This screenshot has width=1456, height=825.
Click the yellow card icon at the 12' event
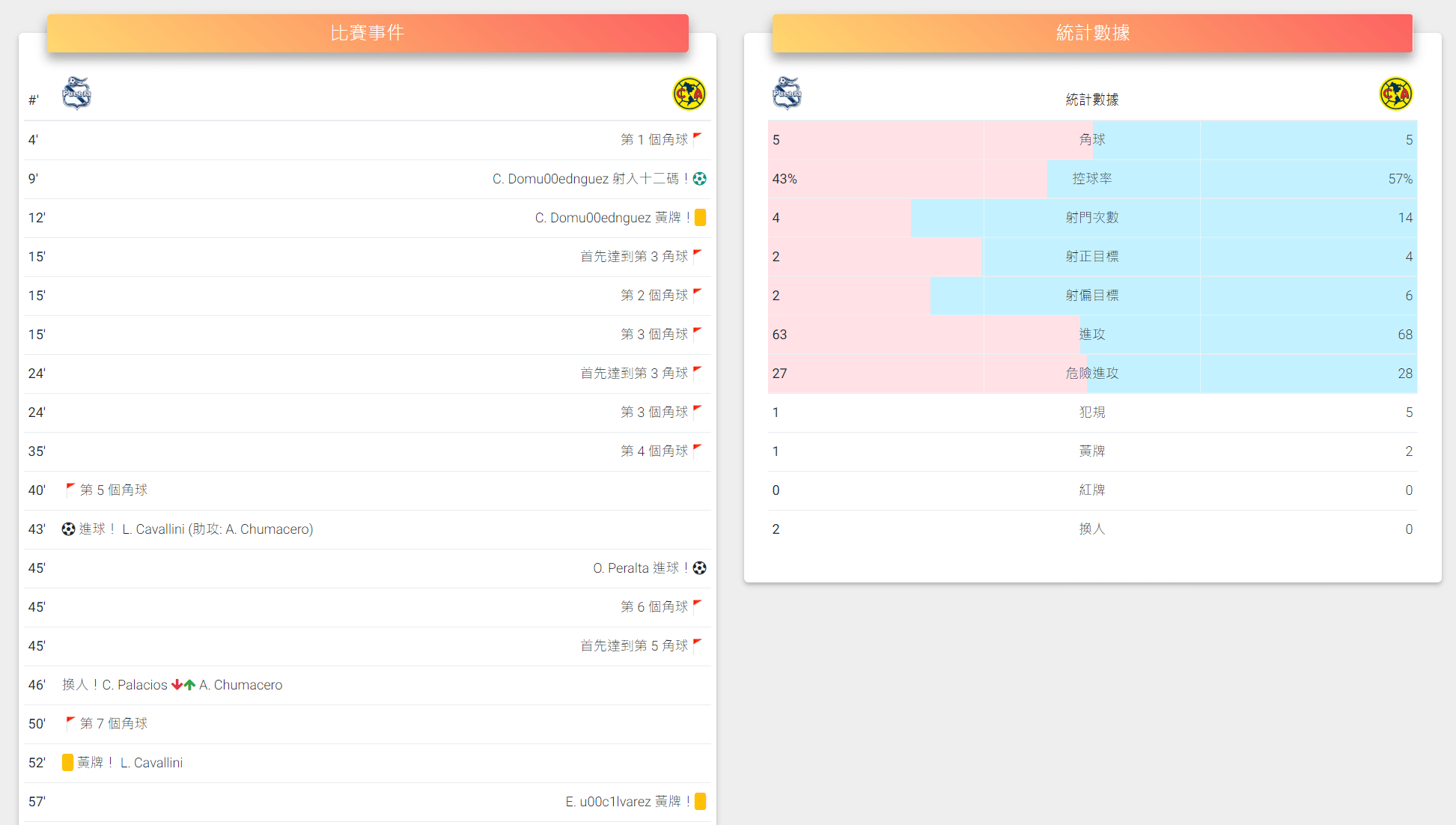[700, 217]
